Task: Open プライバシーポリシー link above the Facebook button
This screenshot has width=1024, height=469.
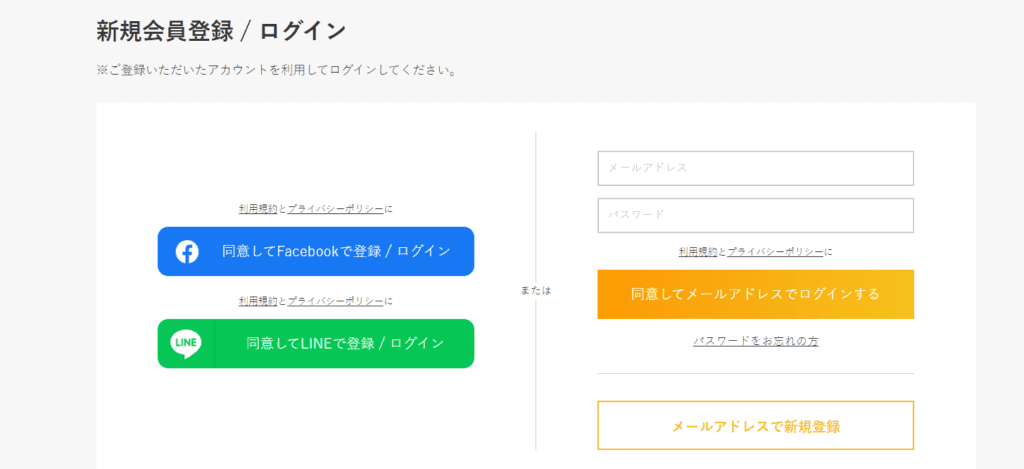Action: tap(335, 209)
